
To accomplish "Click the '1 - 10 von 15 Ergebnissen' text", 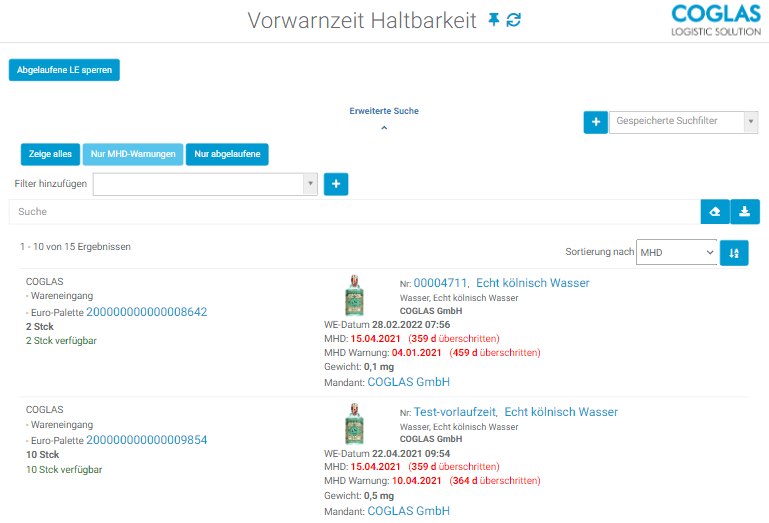I will [76, 247].
